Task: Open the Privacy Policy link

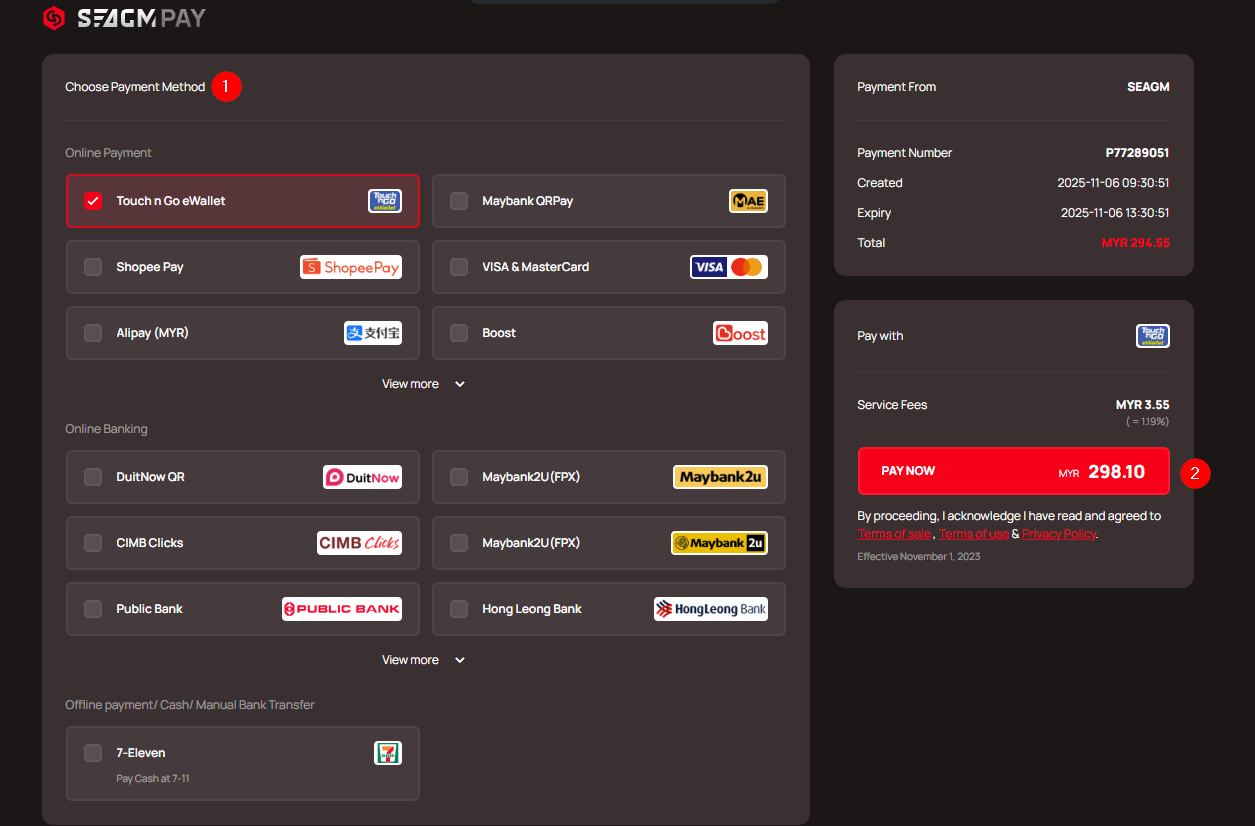Action: pyautogui.click(x=1059, y=534)
